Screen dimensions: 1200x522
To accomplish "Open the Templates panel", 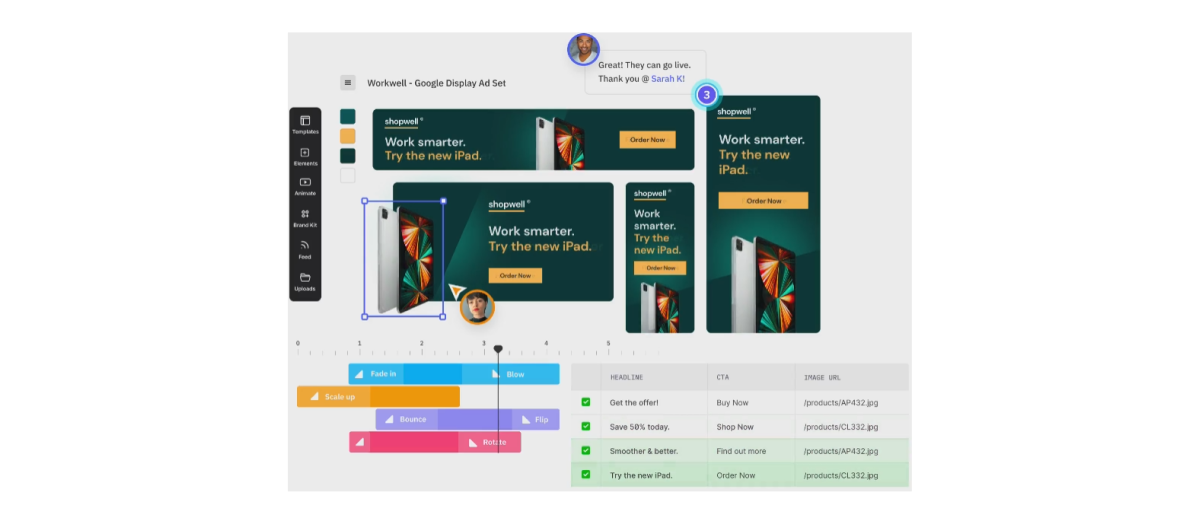I will (x=305, y=125).
